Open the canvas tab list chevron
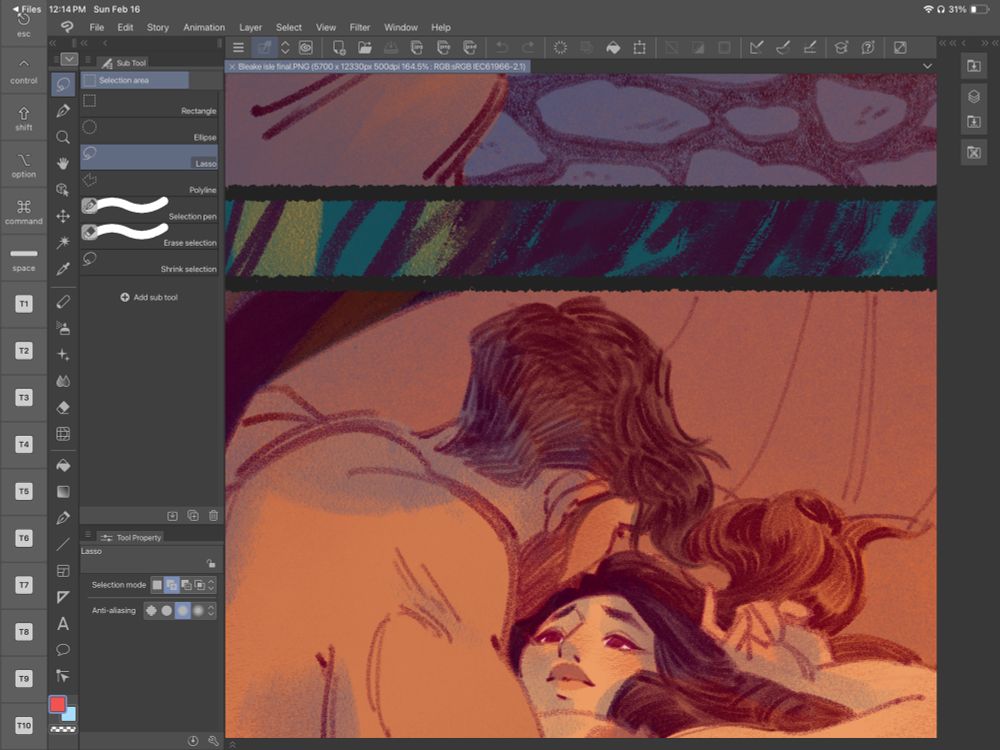The image size is (1000, 750). [x=927, y=66]
